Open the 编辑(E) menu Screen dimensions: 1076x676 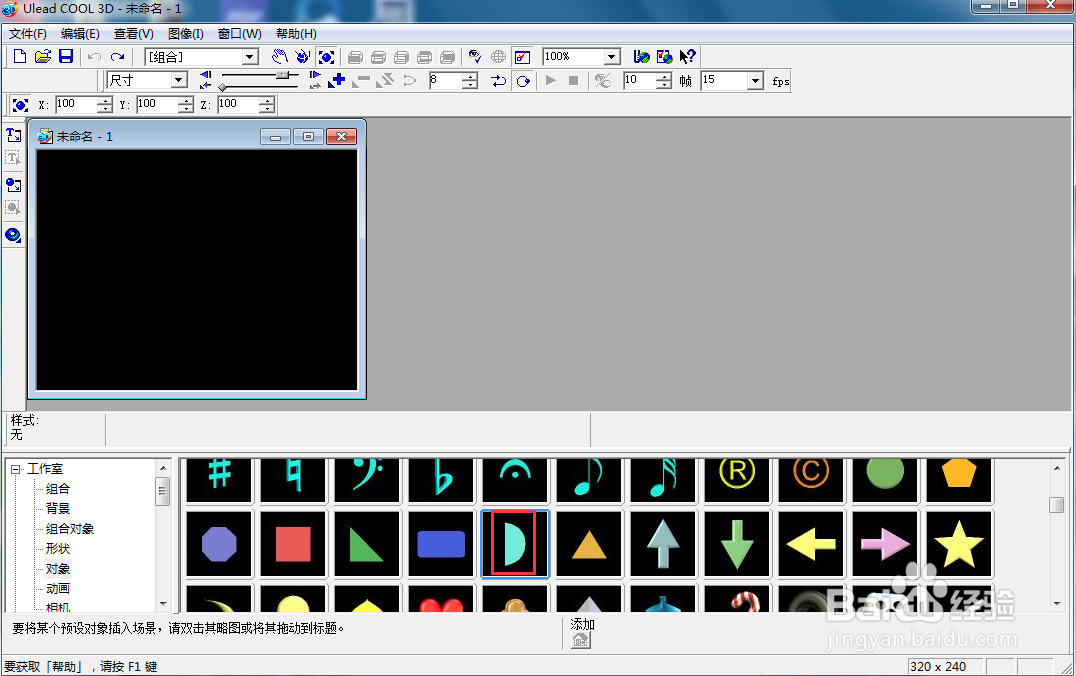point(80,34)
